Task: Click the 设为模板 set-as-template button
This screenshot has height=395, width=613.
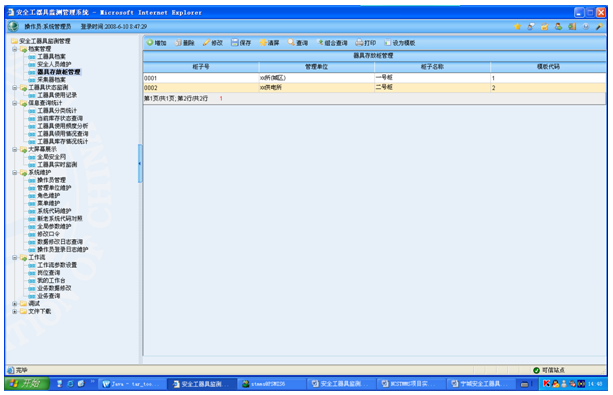Action: click(x=400, y=43)
